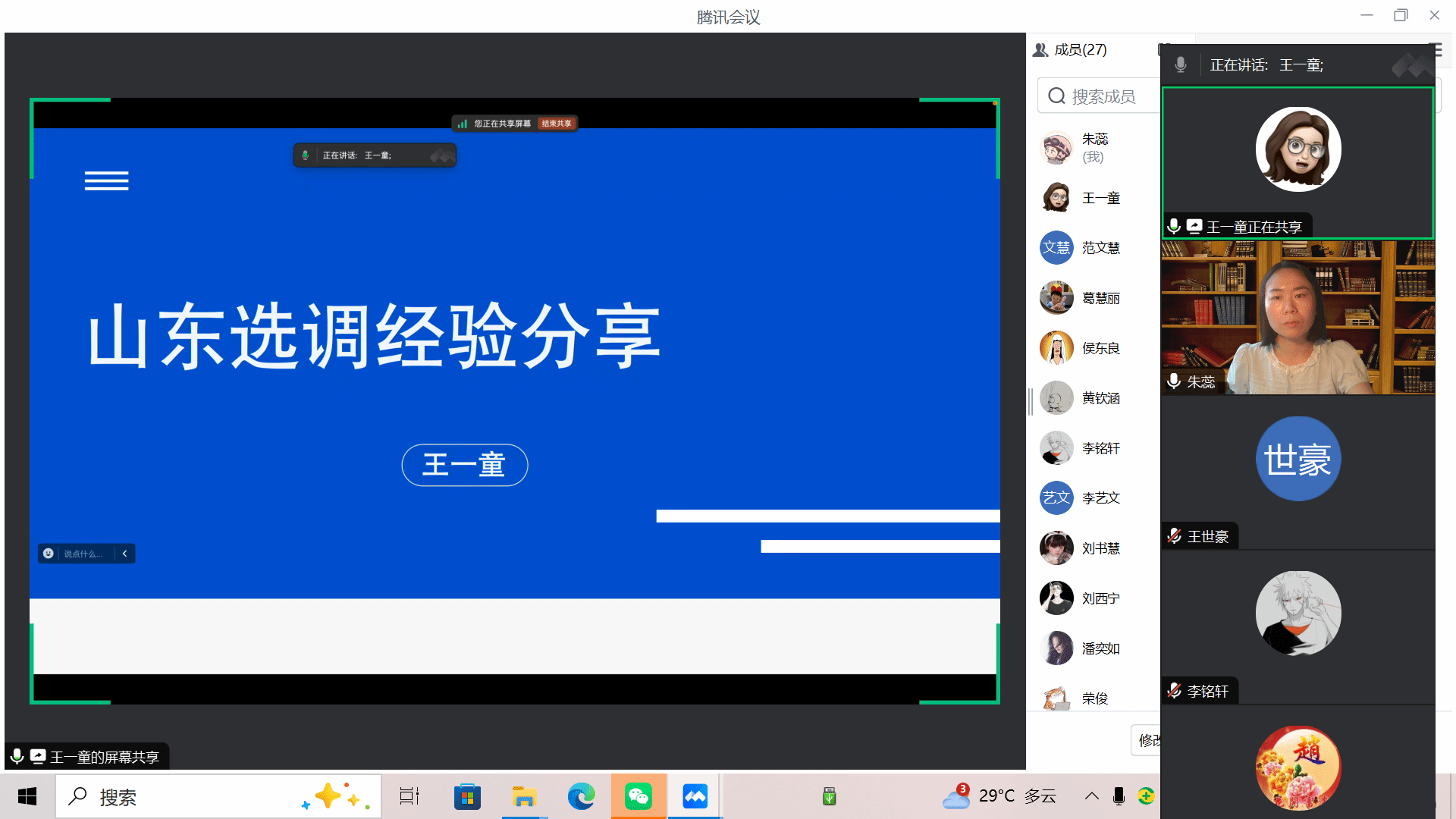Open File Explorer from taskbar
Image resolution: width=1456 pixels, height=819 pixels.
pyautogui.click(x=524, y=796)
